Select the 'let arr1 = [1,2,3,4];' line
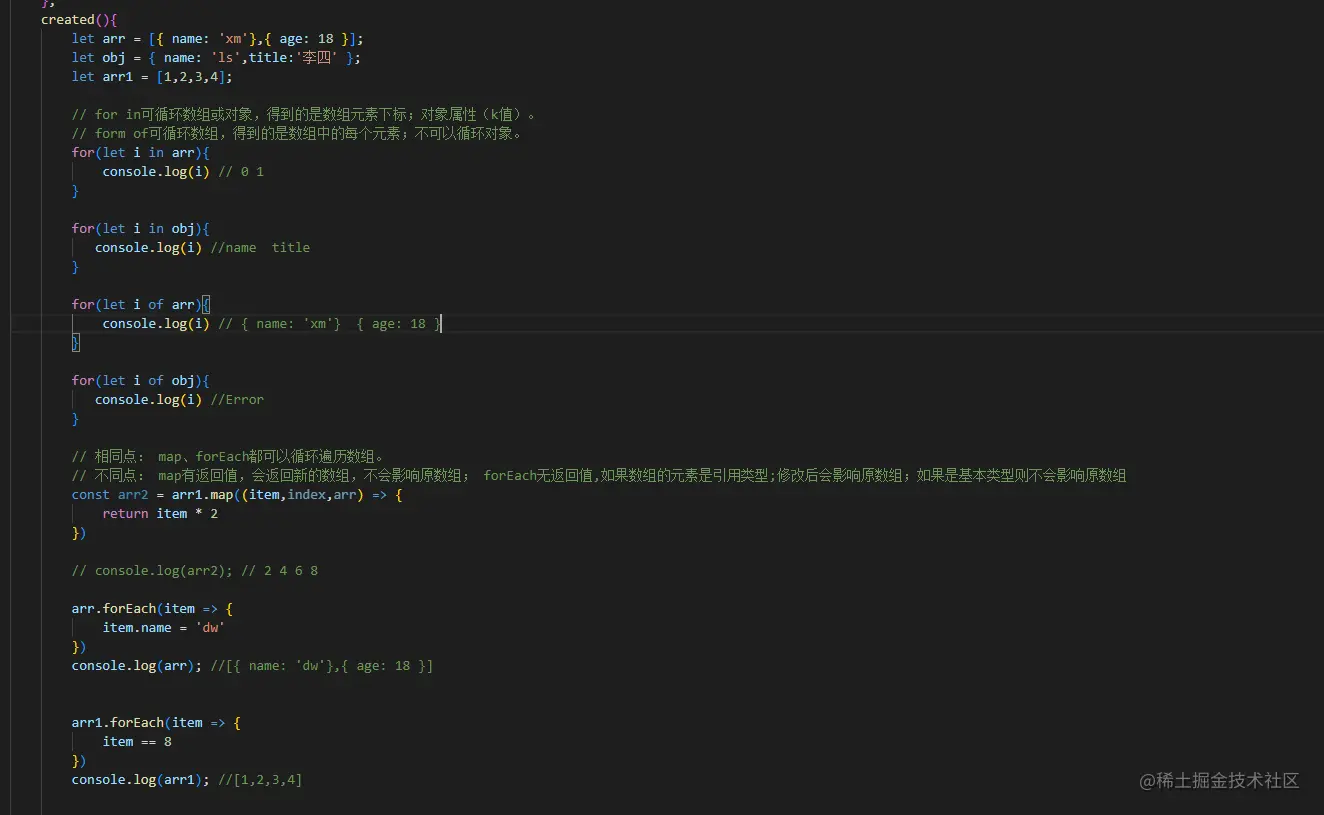The image size is (1324, 815). click(x=152, y=76)
